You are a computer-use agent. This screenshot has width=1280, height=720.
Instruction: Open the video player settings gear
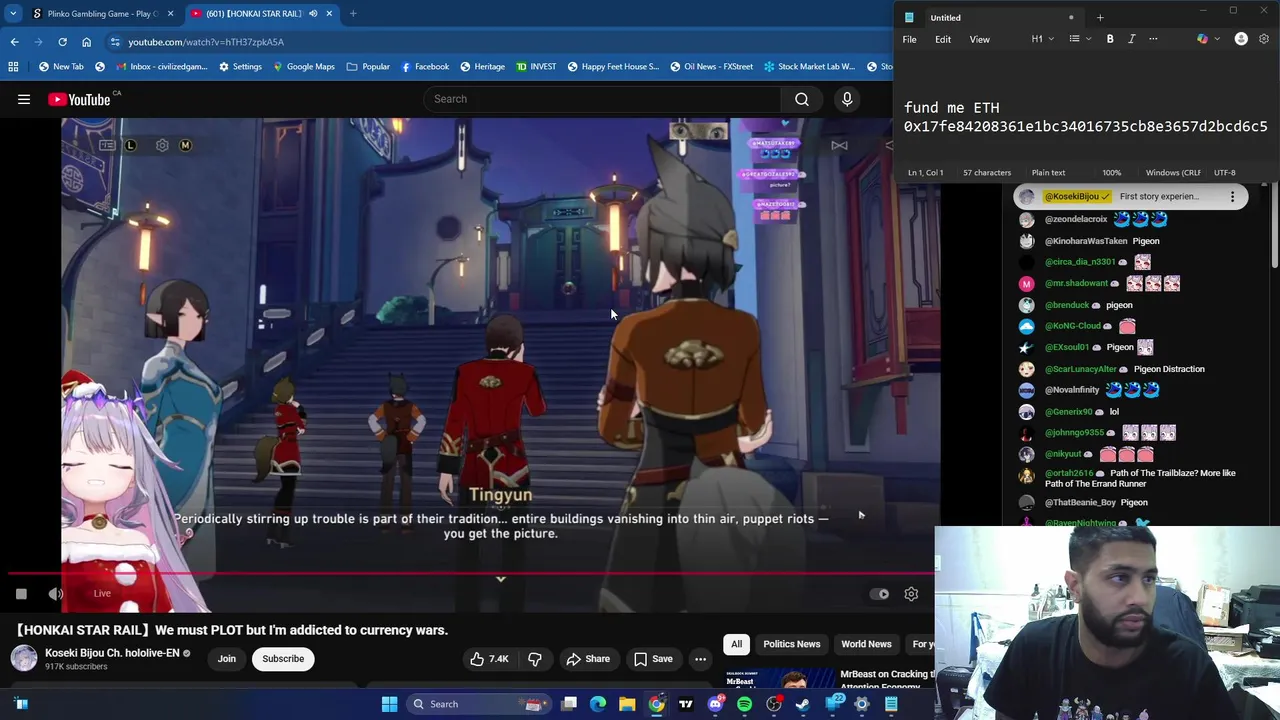[911, 594]
